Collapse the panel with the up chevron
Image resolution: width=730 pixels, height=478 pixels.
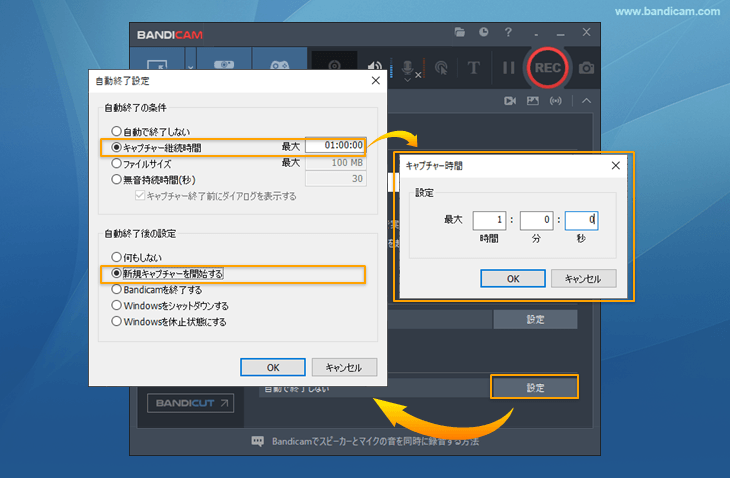(x=587, y=101)
